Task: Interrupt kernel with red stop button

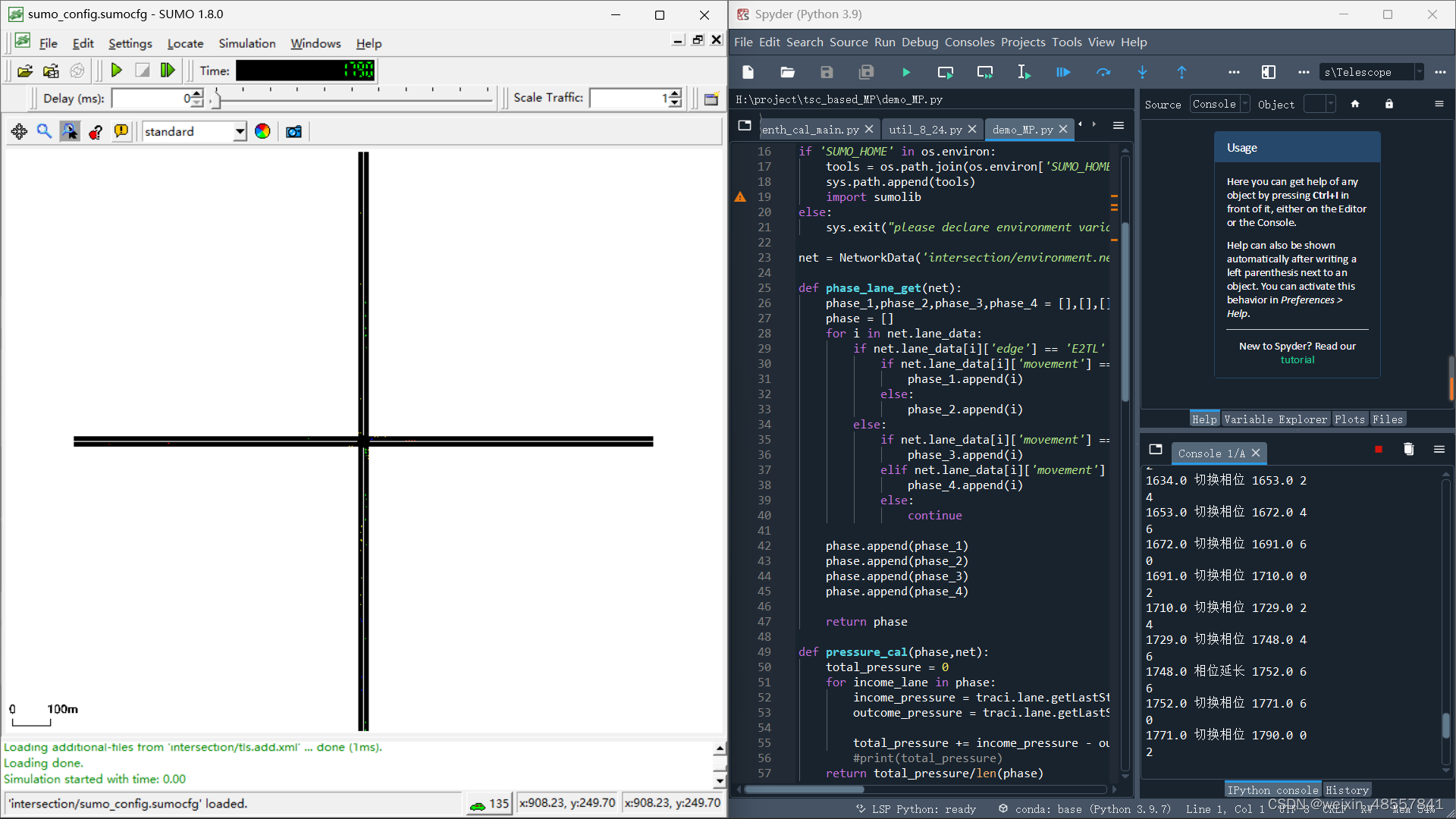Action: pyautogui.click(x=1379, y=450)
